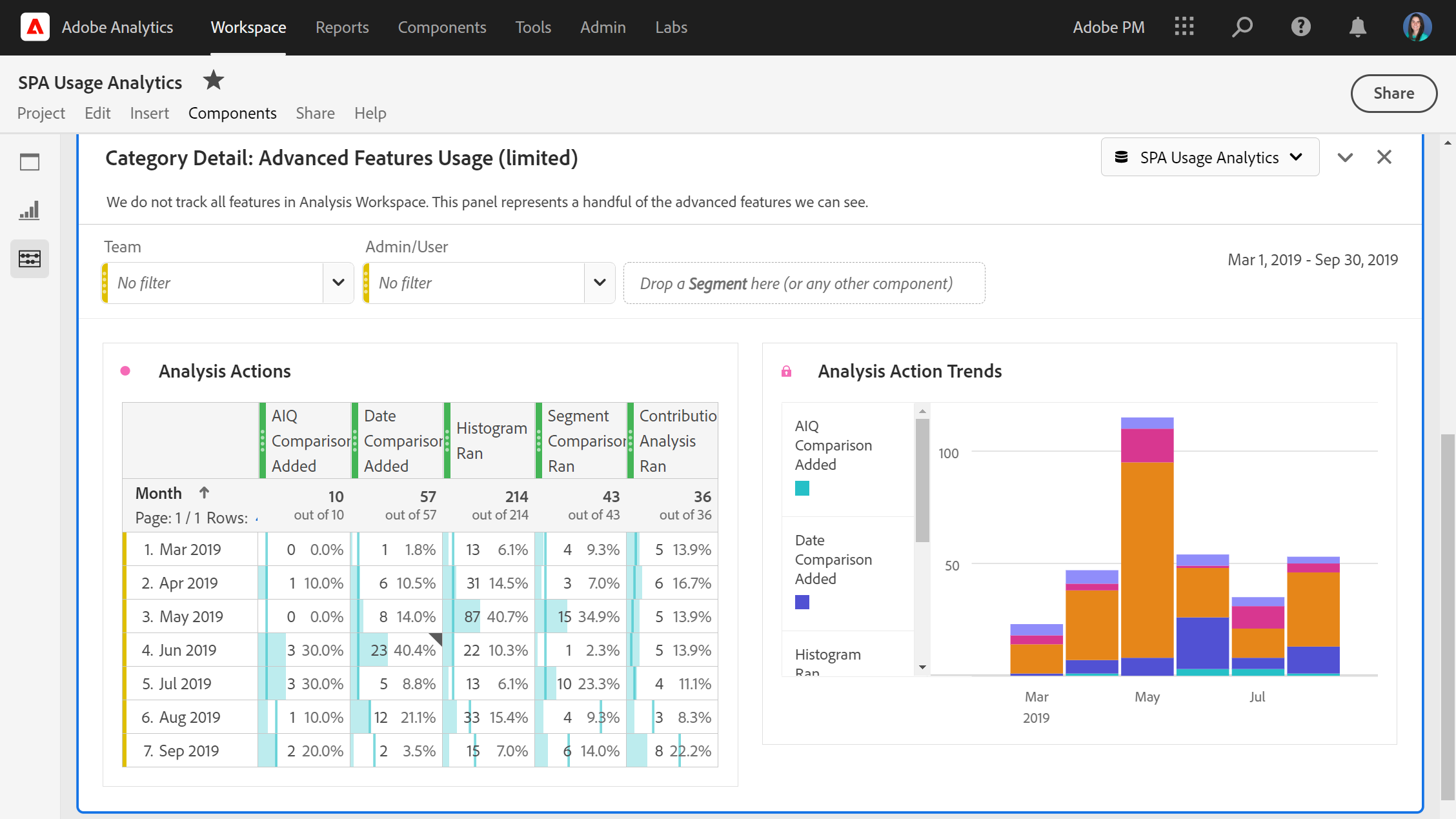Viewport: 1456px width, 819px height.
Task: Switch to the Reports tab
Action: tap(341, 27)
